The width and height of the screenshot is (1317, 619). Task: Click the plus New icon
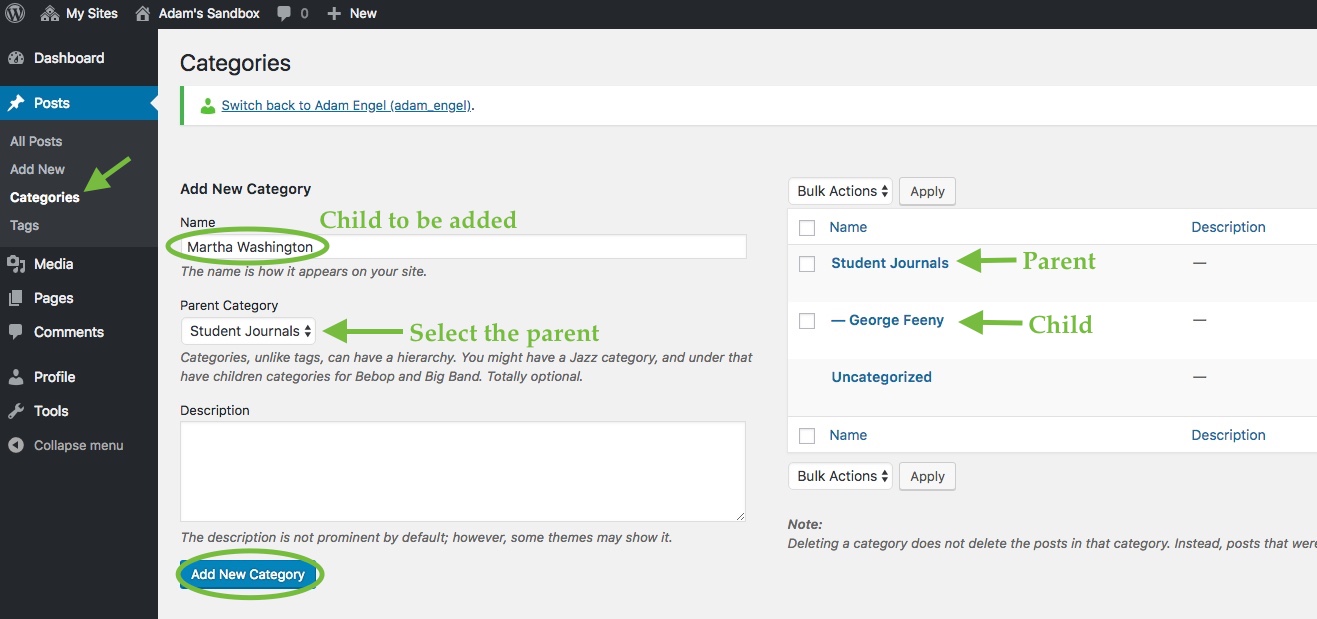[334, 14]
